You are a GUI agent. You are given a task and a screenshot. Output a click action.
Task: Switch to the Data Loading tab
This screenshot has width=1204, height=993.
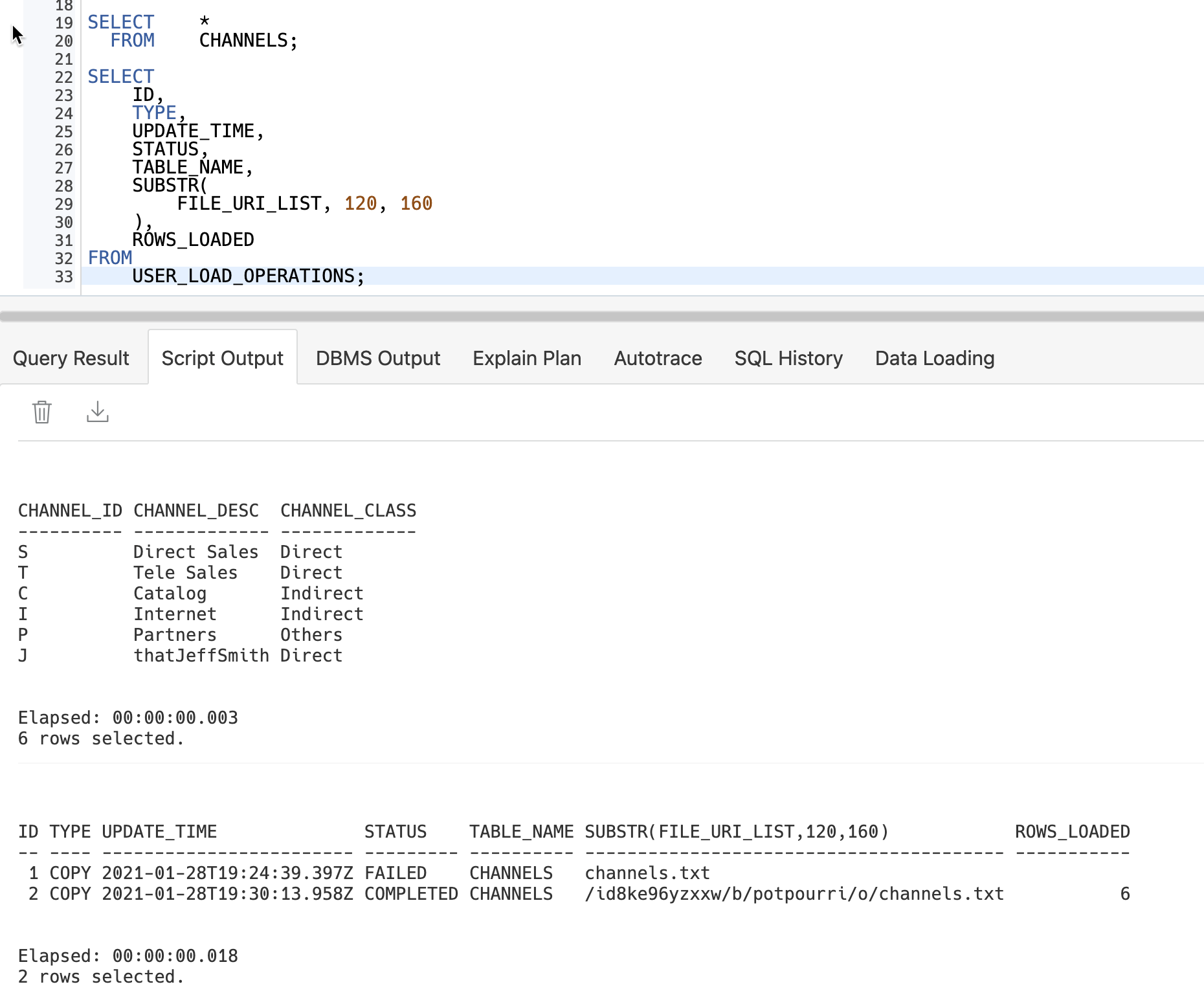pyautogui.click(x=934, y=358)
